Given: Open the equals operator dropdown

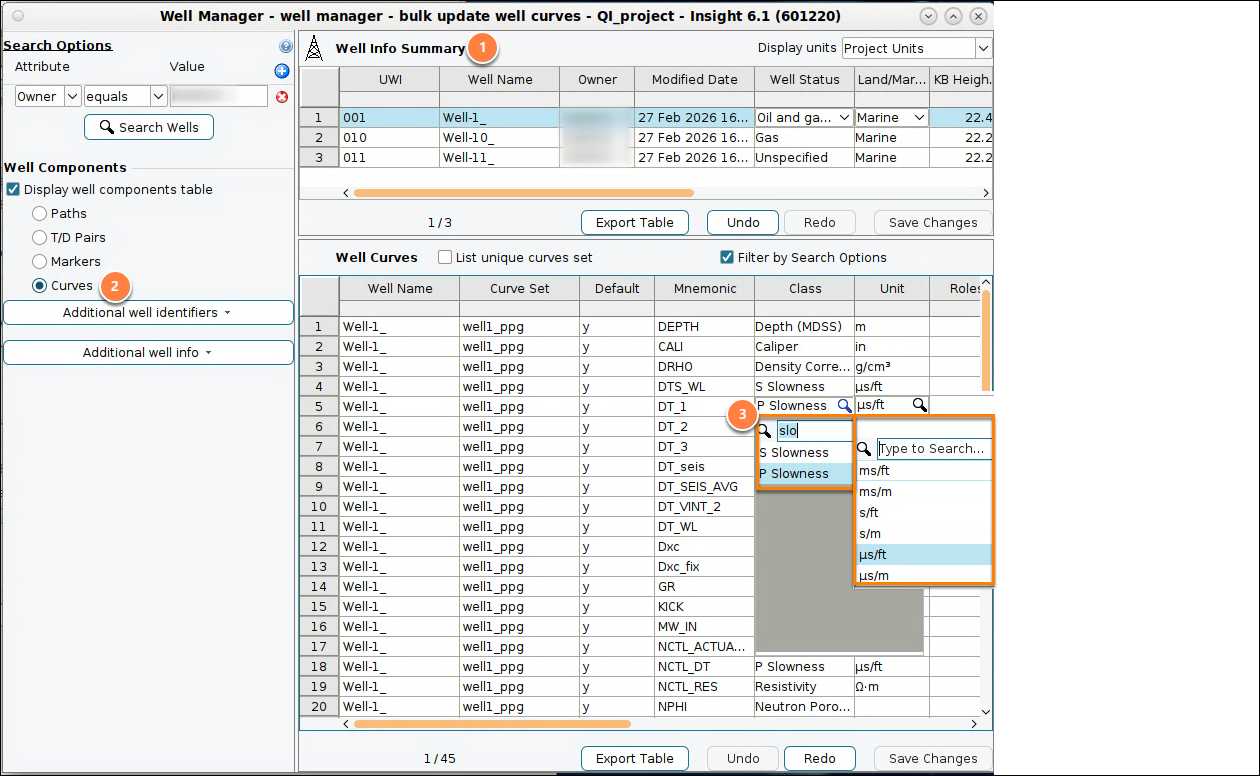Looking at the screenshot, I should click(125, 97).
